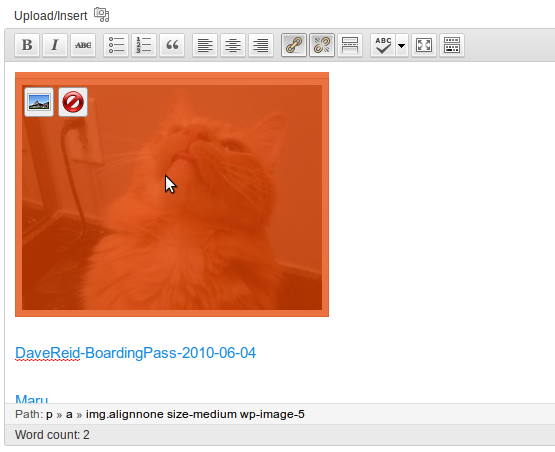Viewport: 555px width, 452px height.
Task: Align text center
Action: click(233, 45)
